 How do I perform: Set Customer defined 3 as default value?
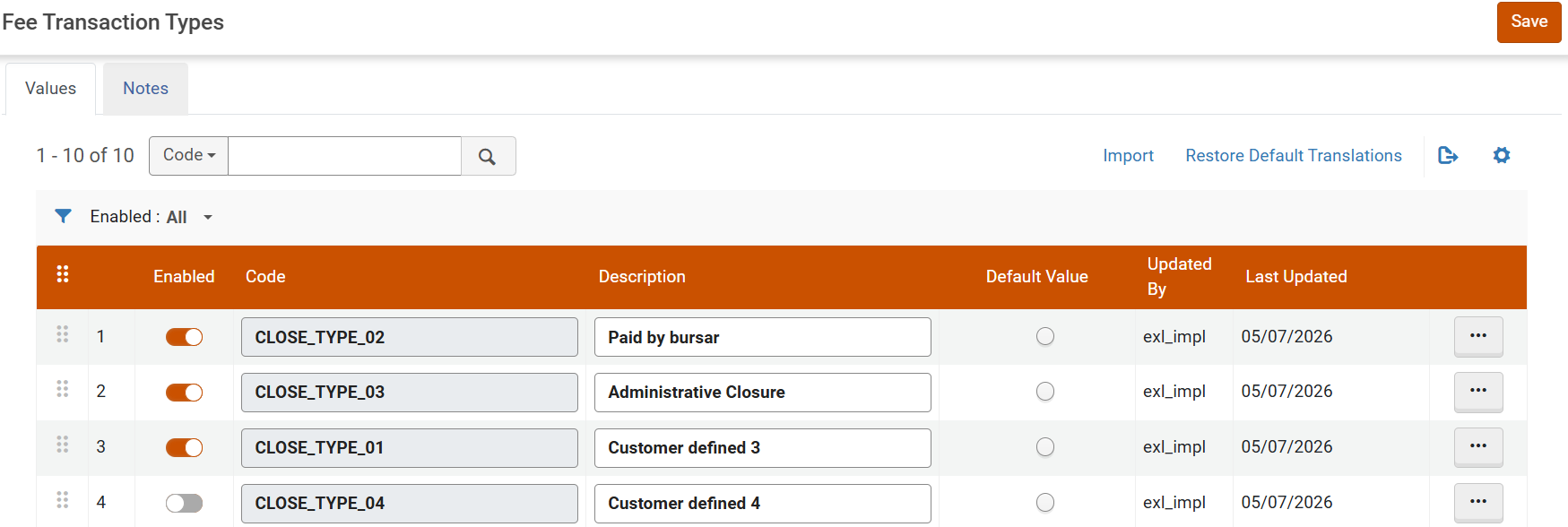click(x=1045, y=447)
